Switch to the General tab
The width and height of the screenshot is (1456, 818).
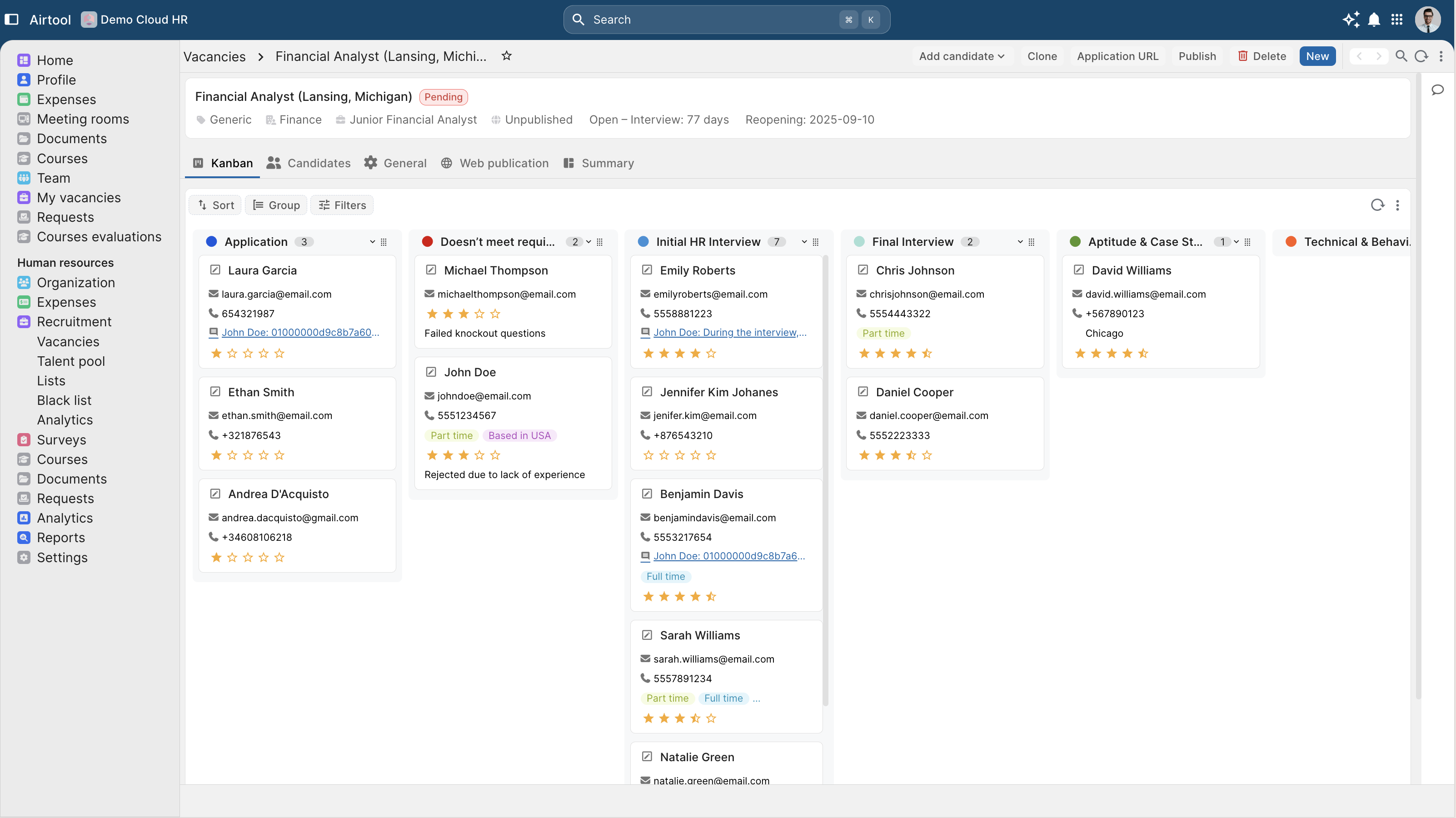click(x=396, y=164)
